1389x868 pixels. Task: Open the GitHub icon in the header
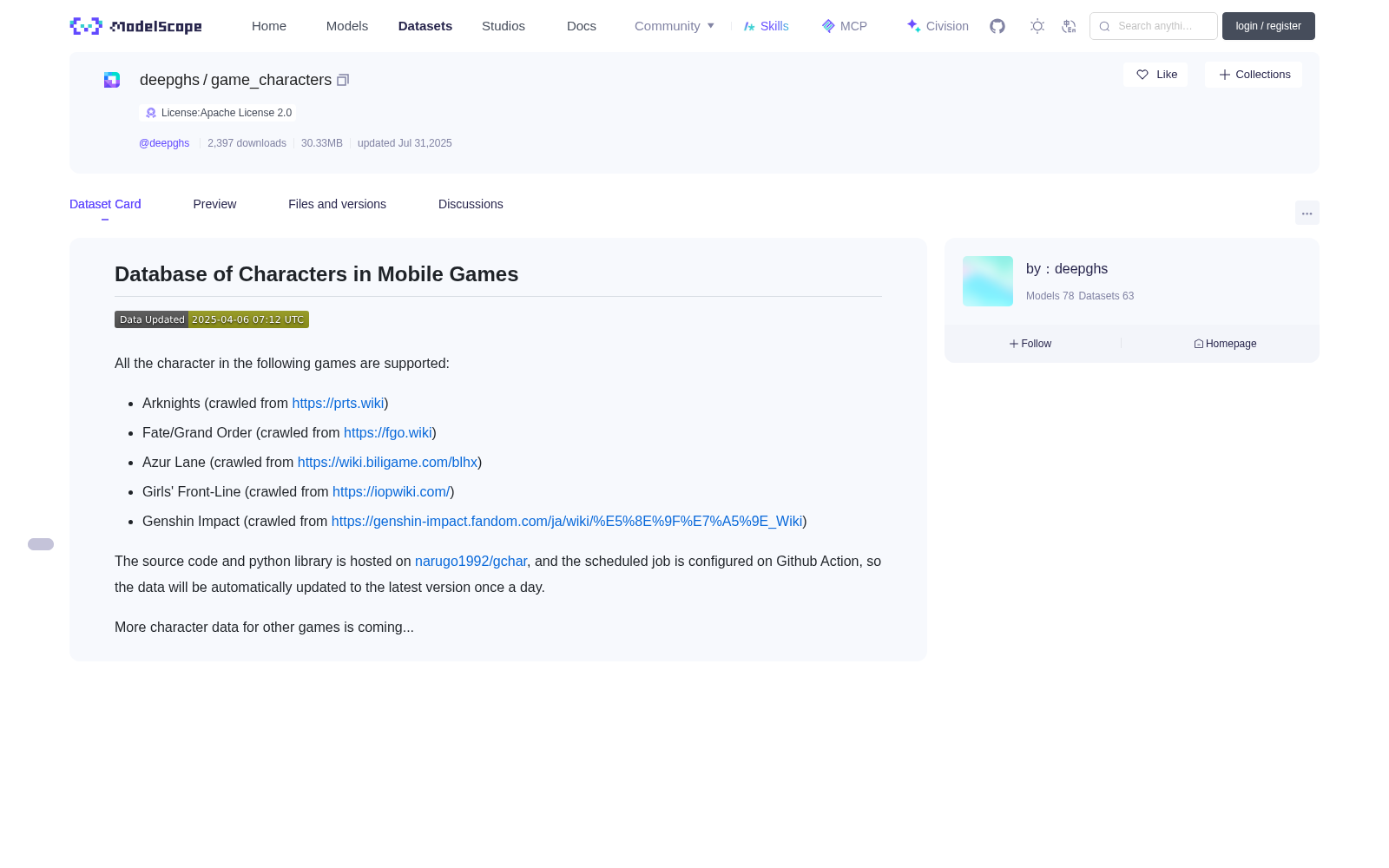click(x=997, y=26)
